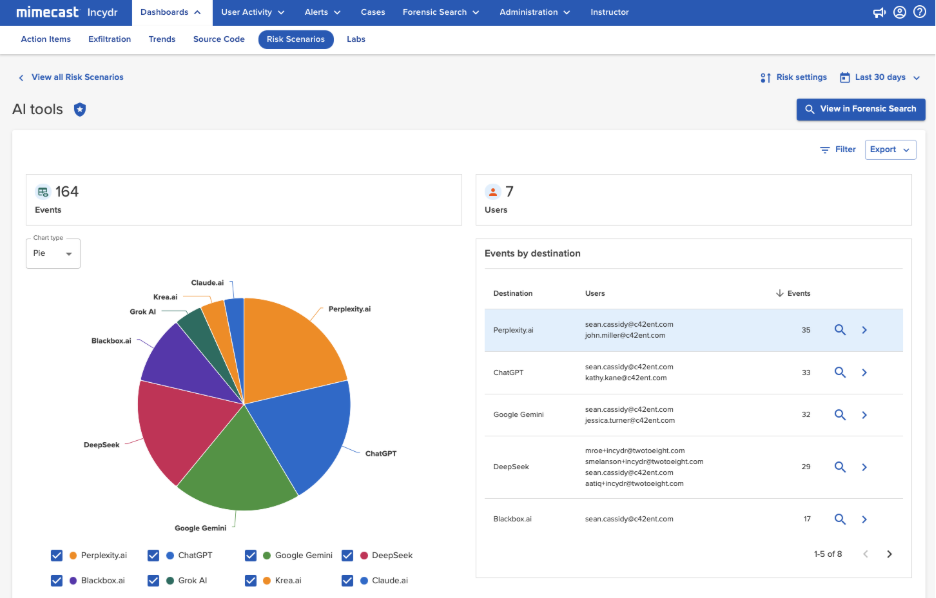Click the Risk settings sliders icon
The width and height of the screenshot is (936, 598).
[x=765, y=78]
